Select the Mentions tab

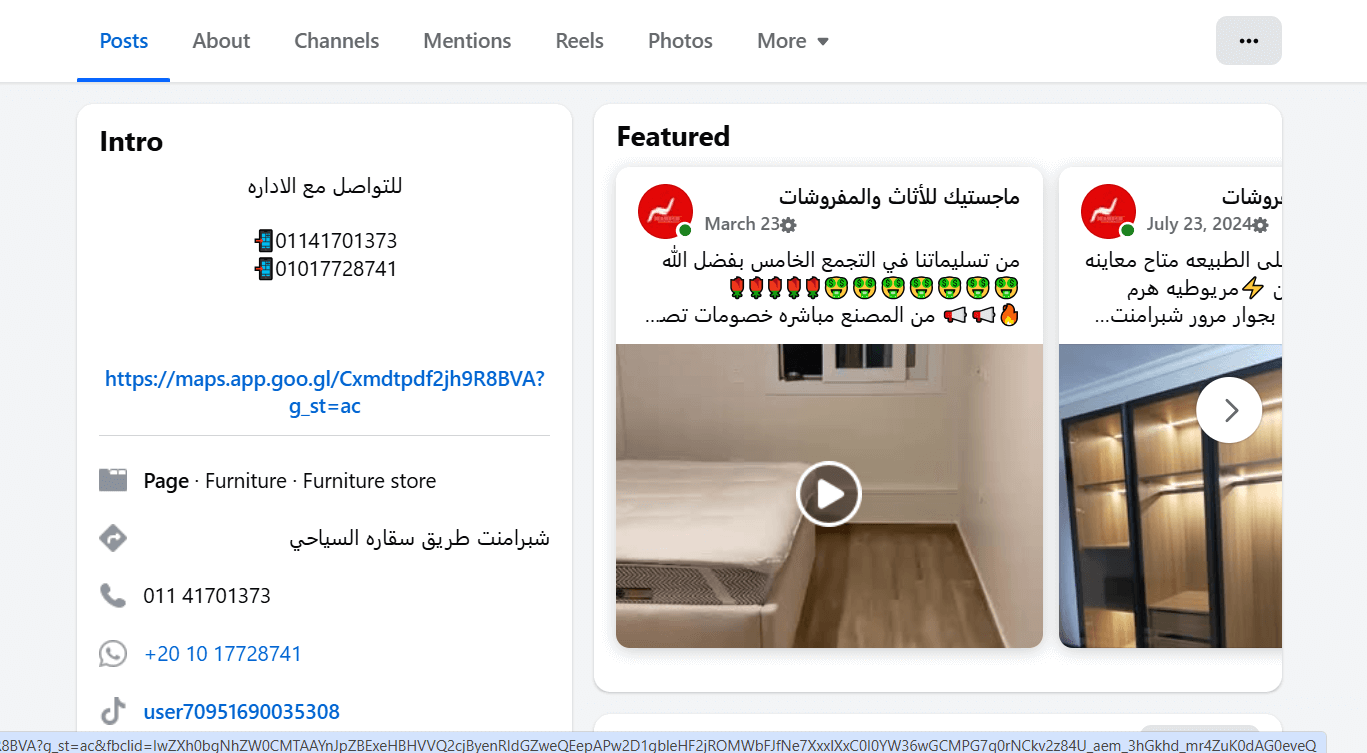click(466, 40)
